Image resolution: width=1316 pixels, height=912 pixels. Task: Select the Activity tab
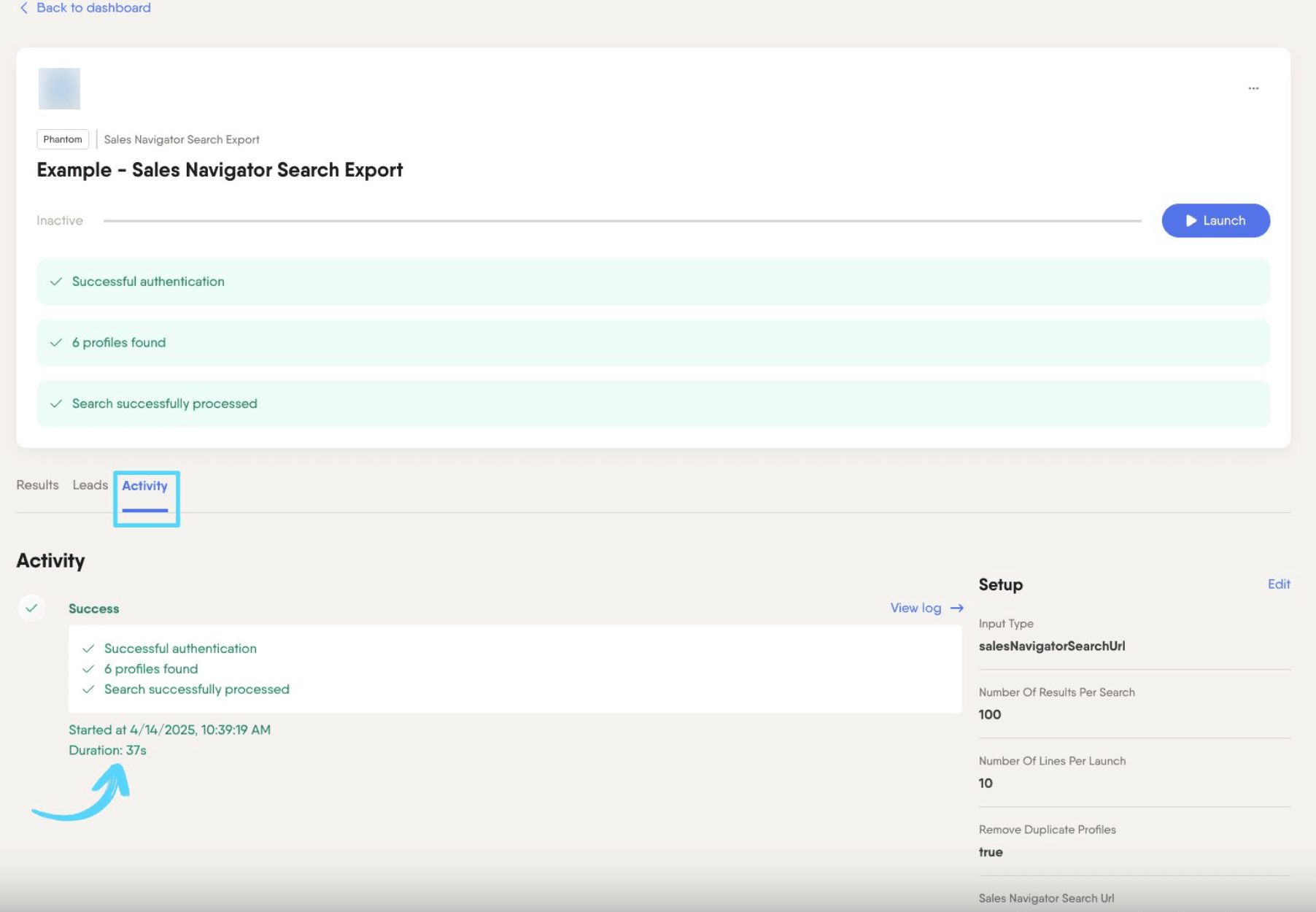(144, 487)
